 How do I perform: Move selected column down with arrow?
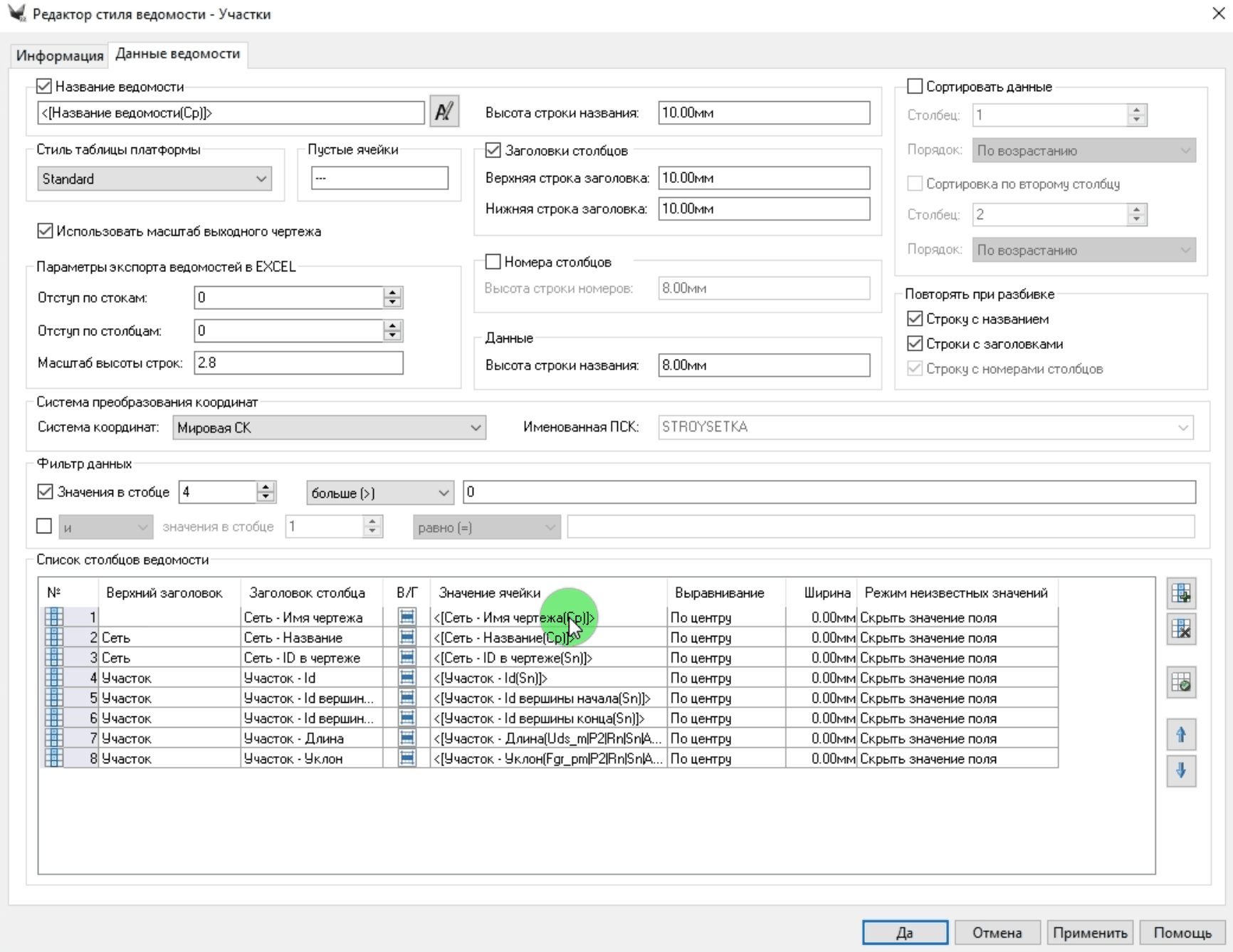[1181, 771]
